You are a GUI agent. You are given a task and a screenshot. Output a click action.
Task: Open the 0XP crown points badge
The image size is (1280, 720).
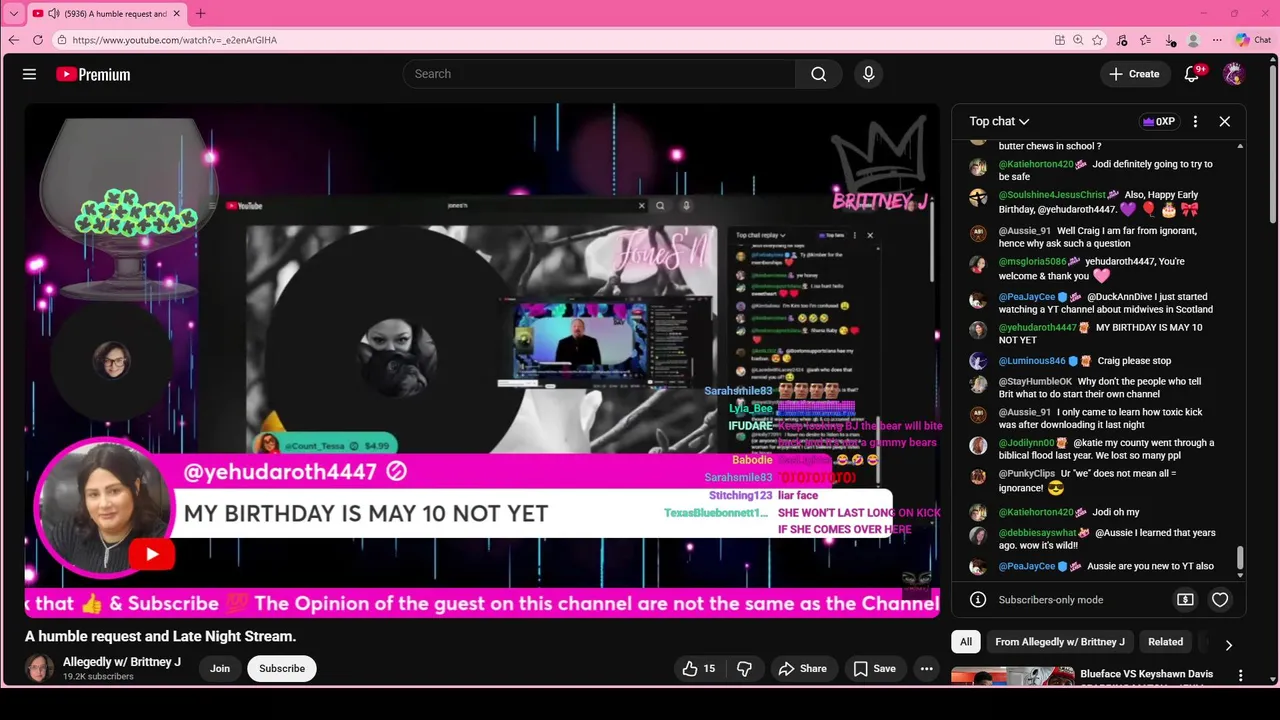(1159, 121)
